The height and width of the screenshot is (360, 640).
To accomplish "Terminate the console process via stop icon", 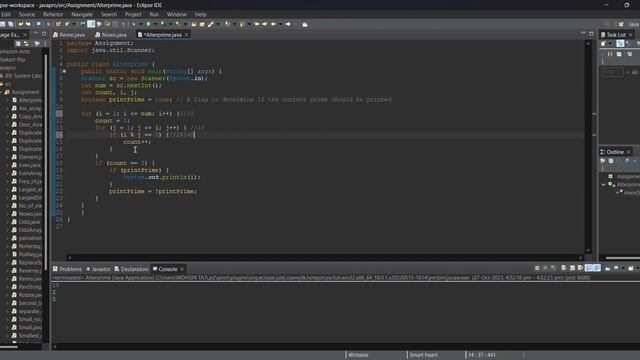I will pos(537,268).
